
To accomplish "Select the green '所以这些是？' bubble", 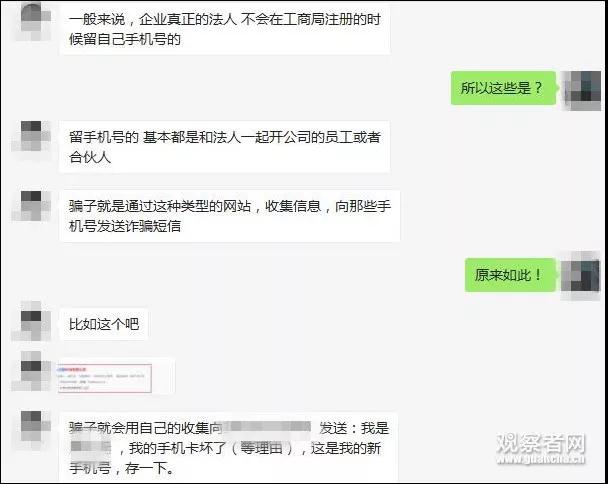I will (x=503, y=88).
